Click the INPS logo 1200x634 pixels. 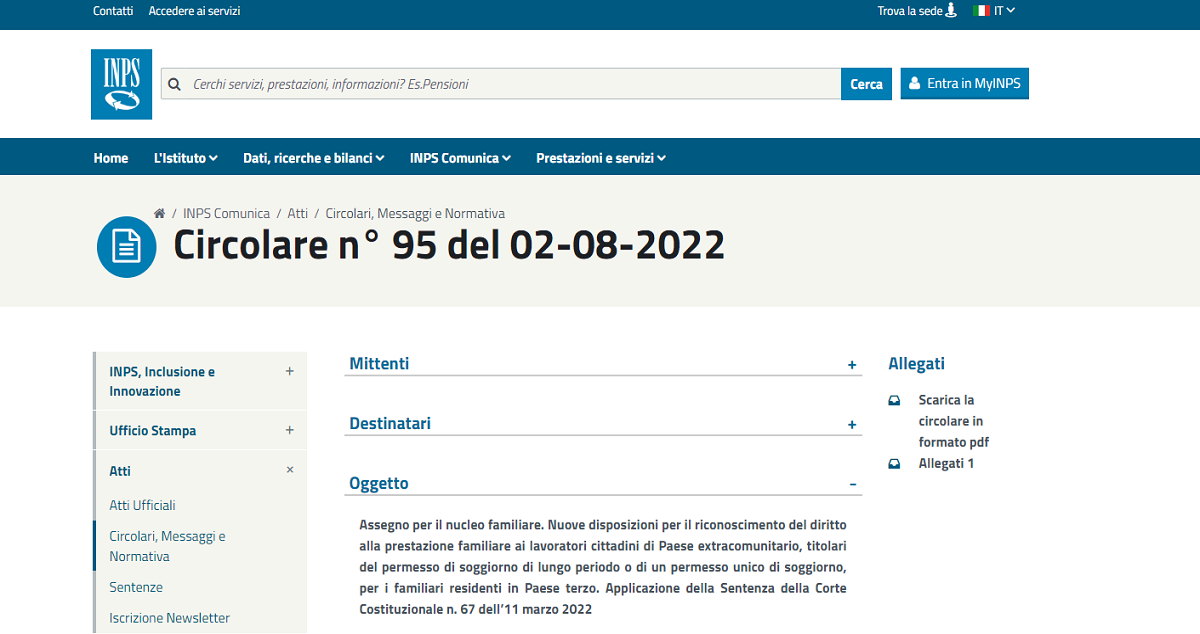click(121, 84)
